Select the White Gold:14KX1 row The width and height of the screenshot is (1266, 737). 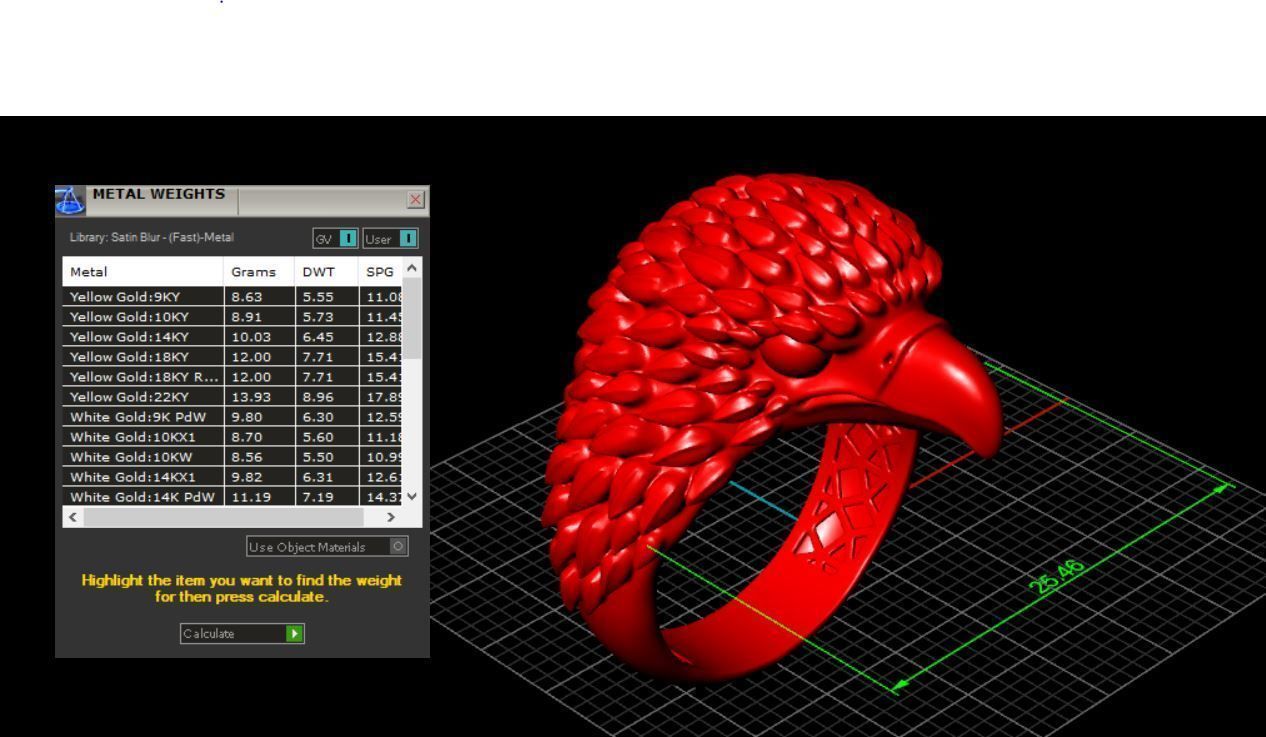point(232,477)
